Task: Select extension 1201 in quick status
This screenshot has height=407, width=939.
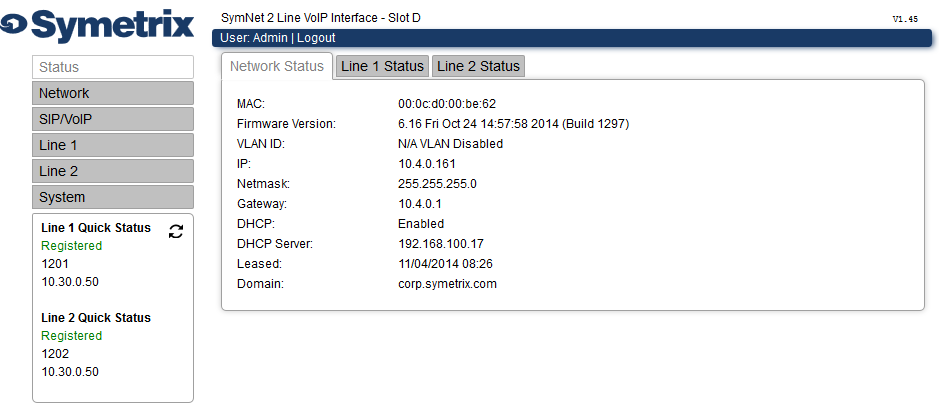Action: pos(55,264)
